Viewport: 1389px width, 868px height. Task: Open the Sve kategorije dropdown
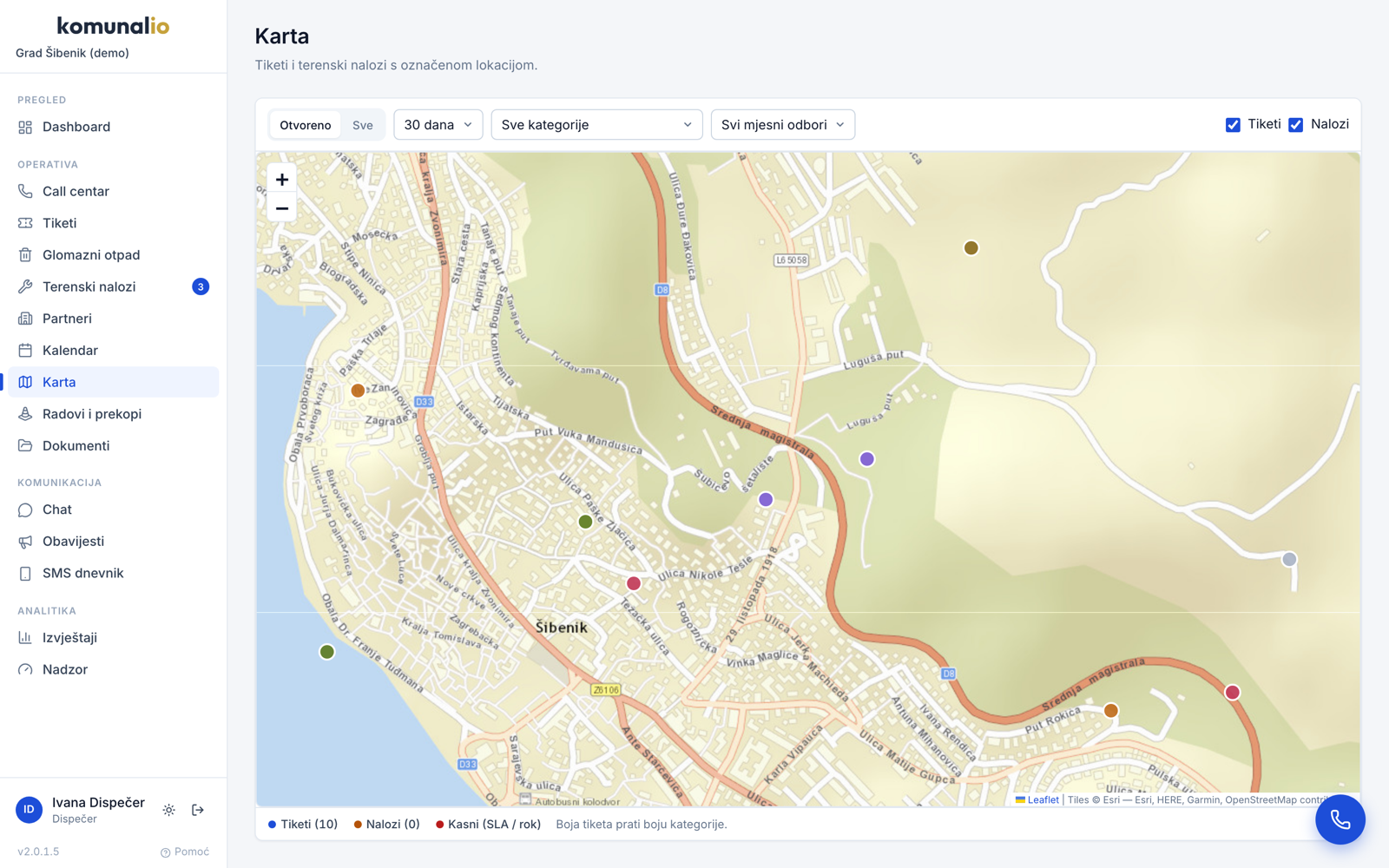click(x=596, y=125)
